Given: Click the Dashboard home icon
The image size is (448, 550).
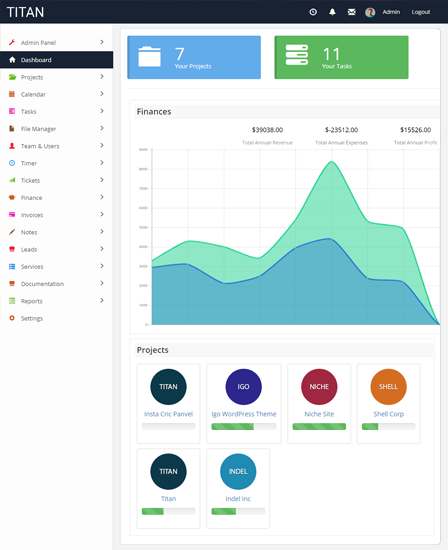Looking at the screenshot, I should click(12, 60).
